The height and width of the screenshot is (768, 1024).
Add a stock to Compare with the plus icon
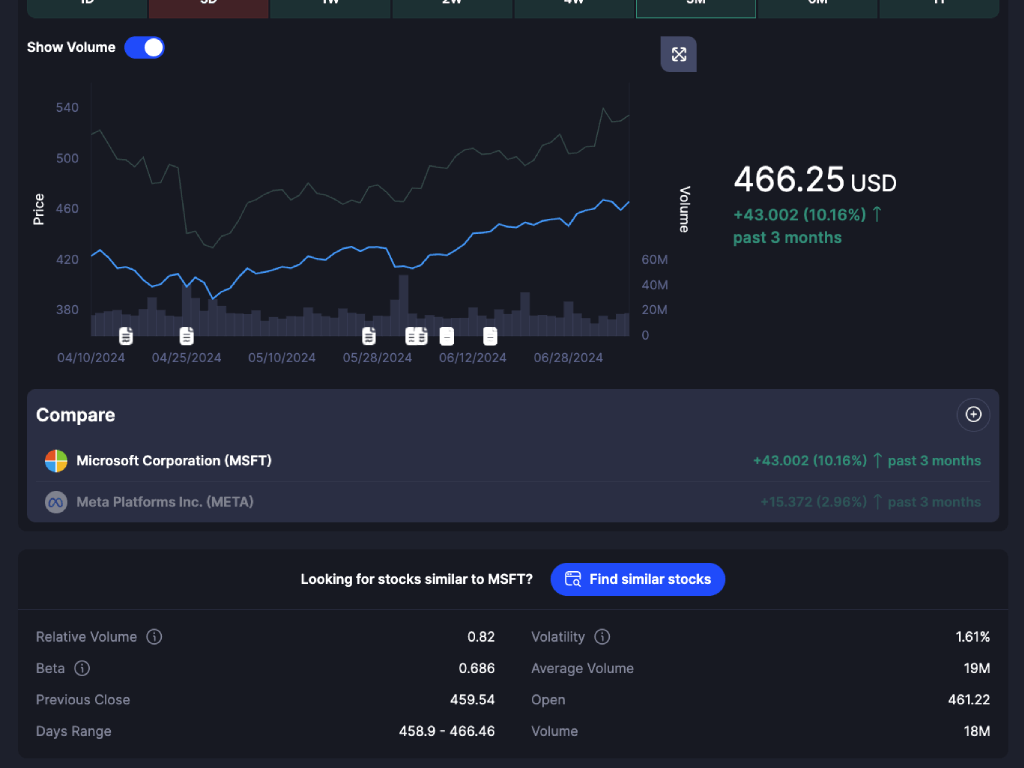coord(973,415)
